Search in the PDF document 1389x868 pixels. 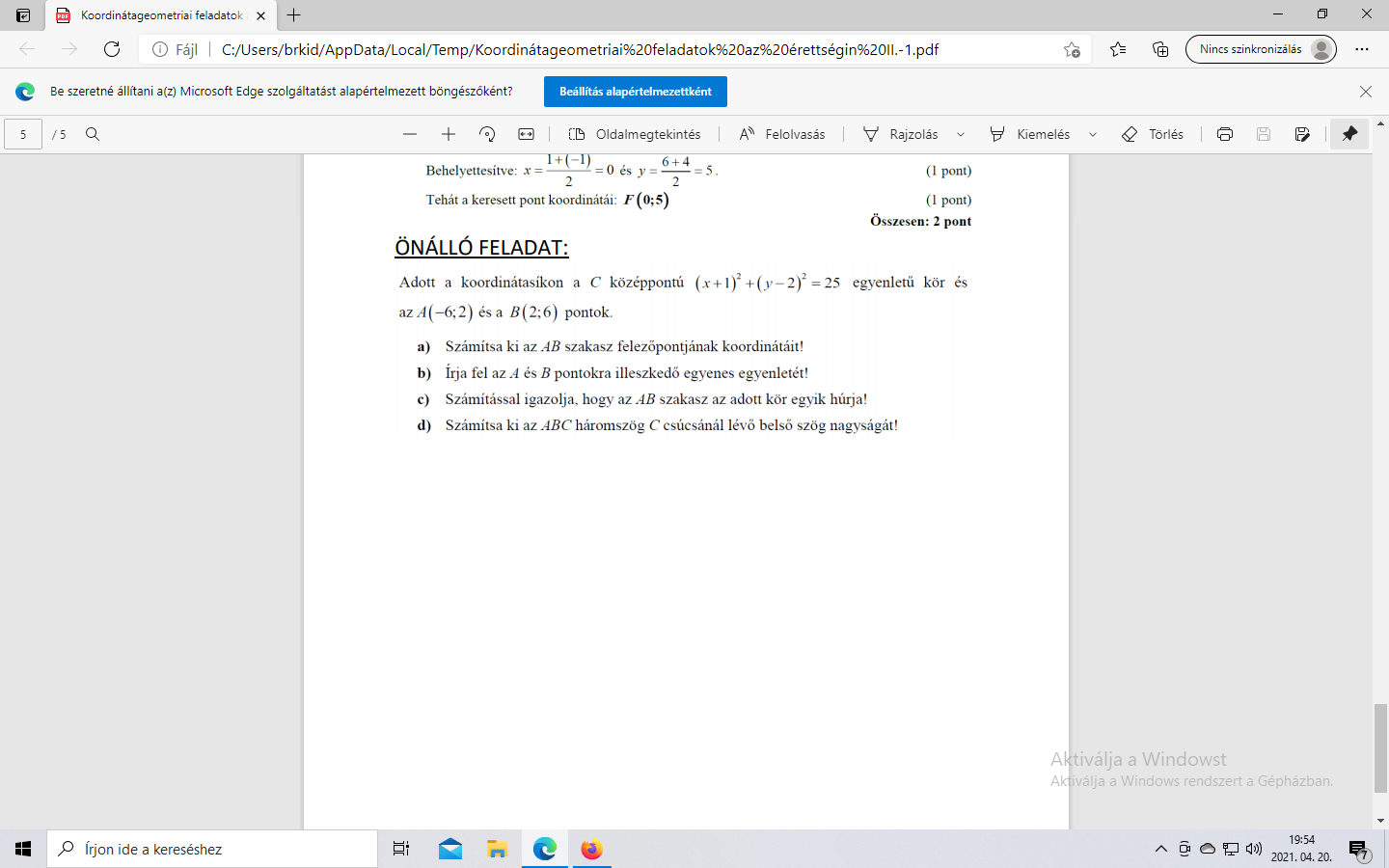click(93, 134)
